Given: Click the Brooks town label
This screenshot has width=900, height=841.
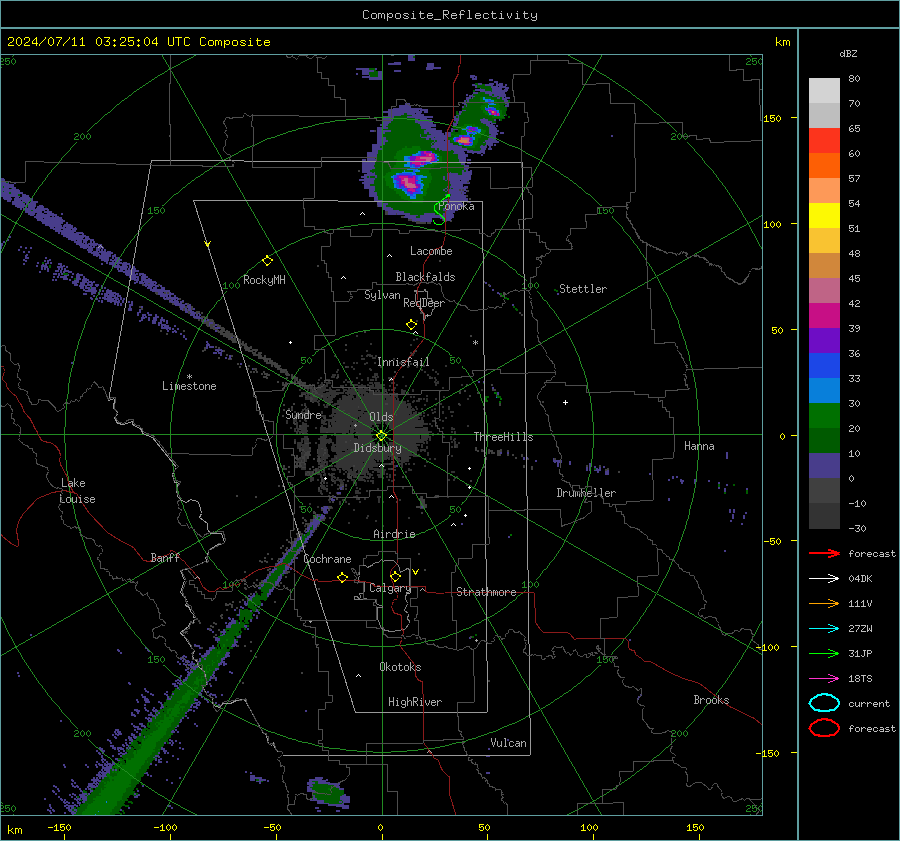Looking at the screenshot, I should (x=711, y=700).
